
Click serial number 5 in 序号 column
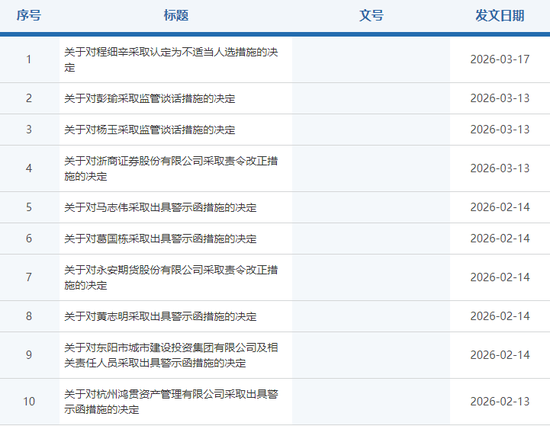[29, 207]
